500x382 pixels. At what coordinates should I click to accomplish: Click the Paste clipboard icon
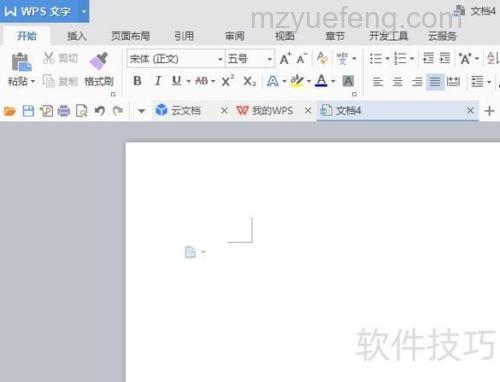tap(21, 62)
